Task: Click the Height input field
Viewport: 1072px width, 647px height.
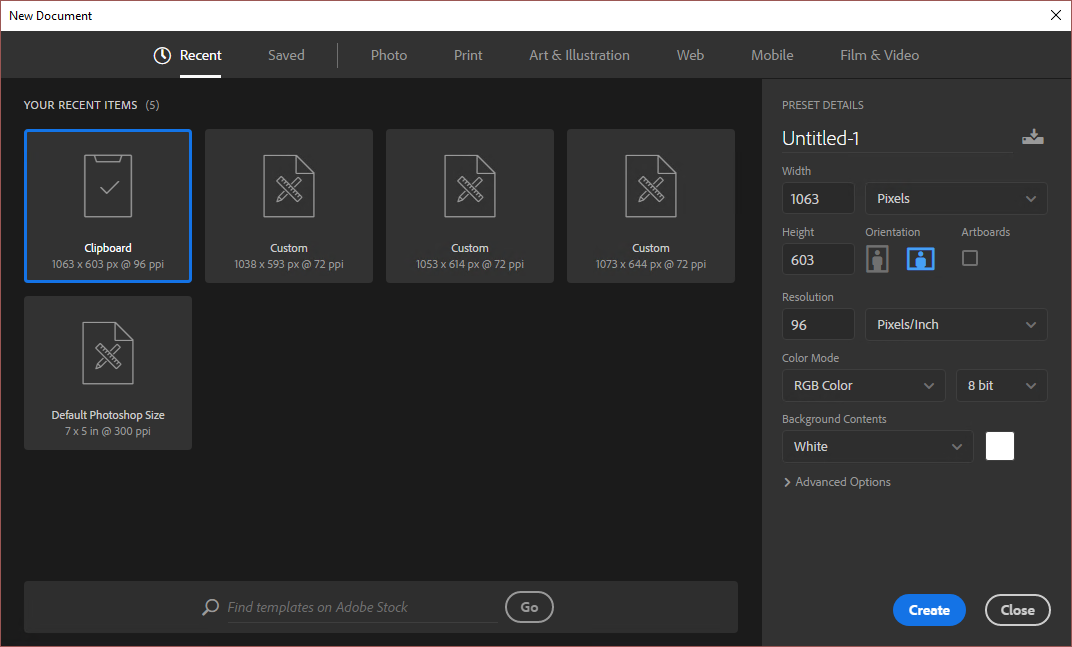Action: [818, 259]
